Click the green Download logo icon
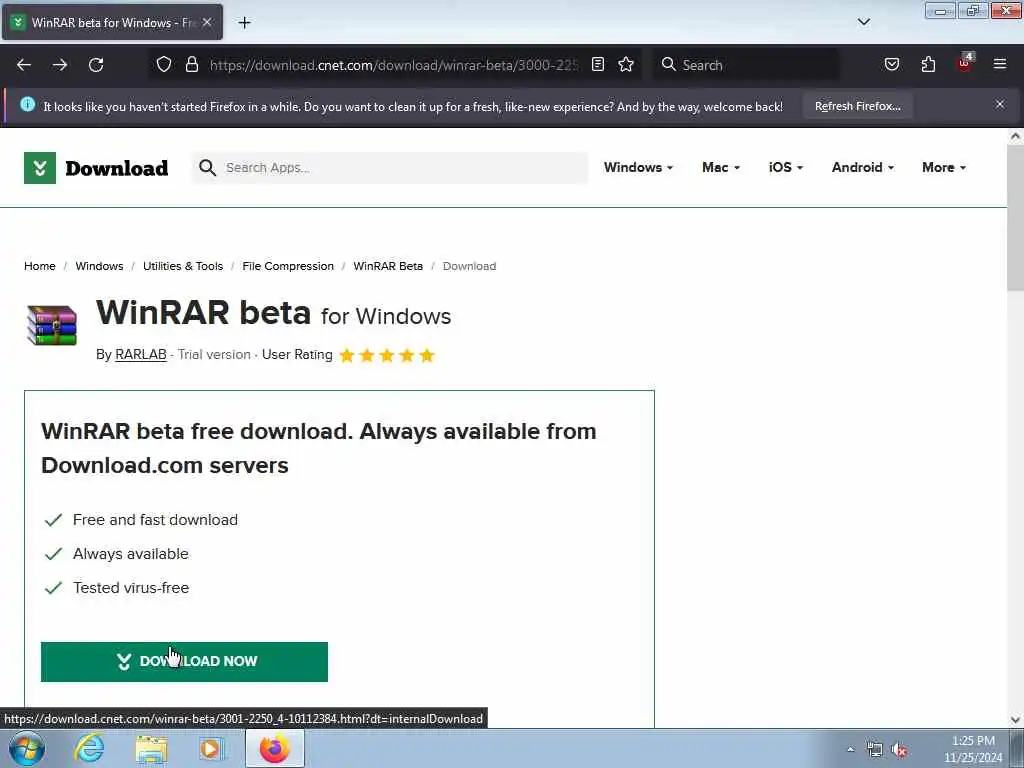The height and width of the screenshot is (768, 1024). pyautogui.click(x=40, y=168)
